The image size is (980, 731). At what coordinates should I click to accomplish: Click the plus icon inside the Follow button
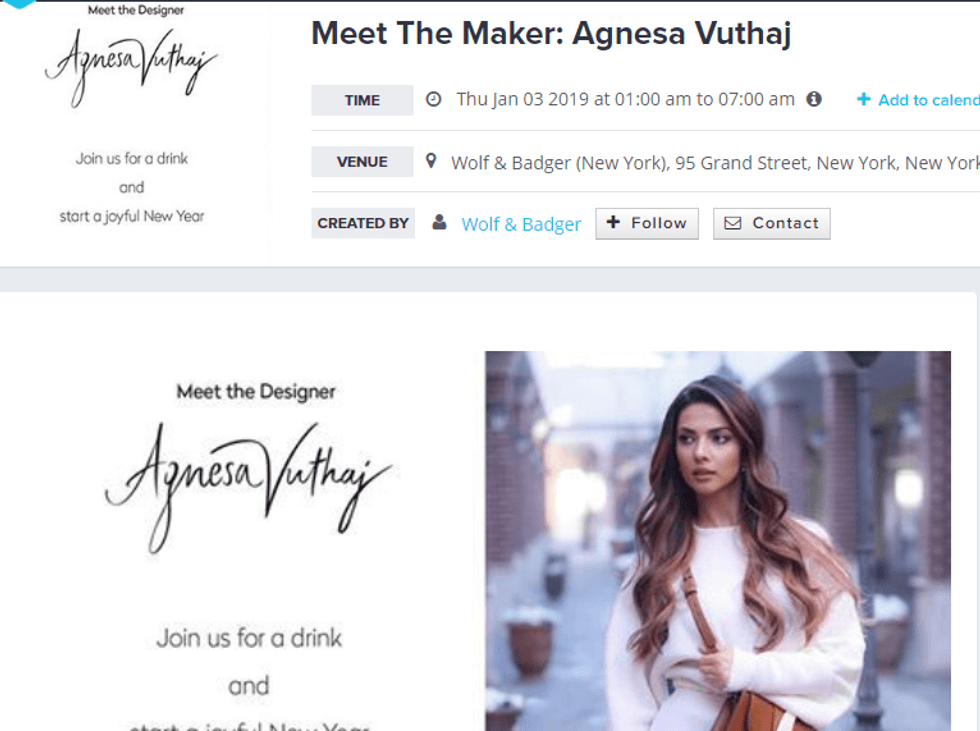click(613, 222)
